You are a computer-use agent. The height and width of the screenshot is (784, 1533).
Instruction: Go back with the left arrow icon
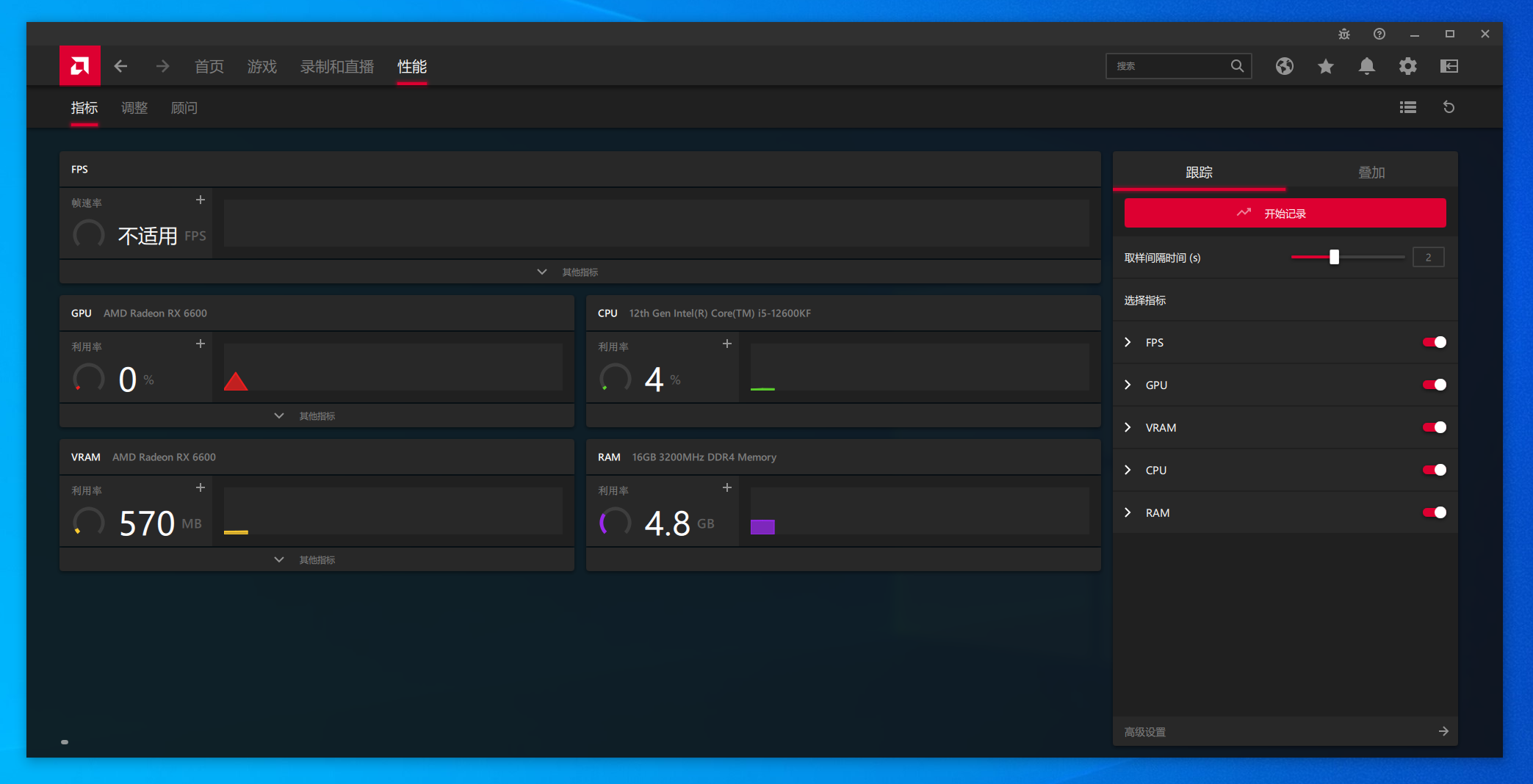(121, 67)
